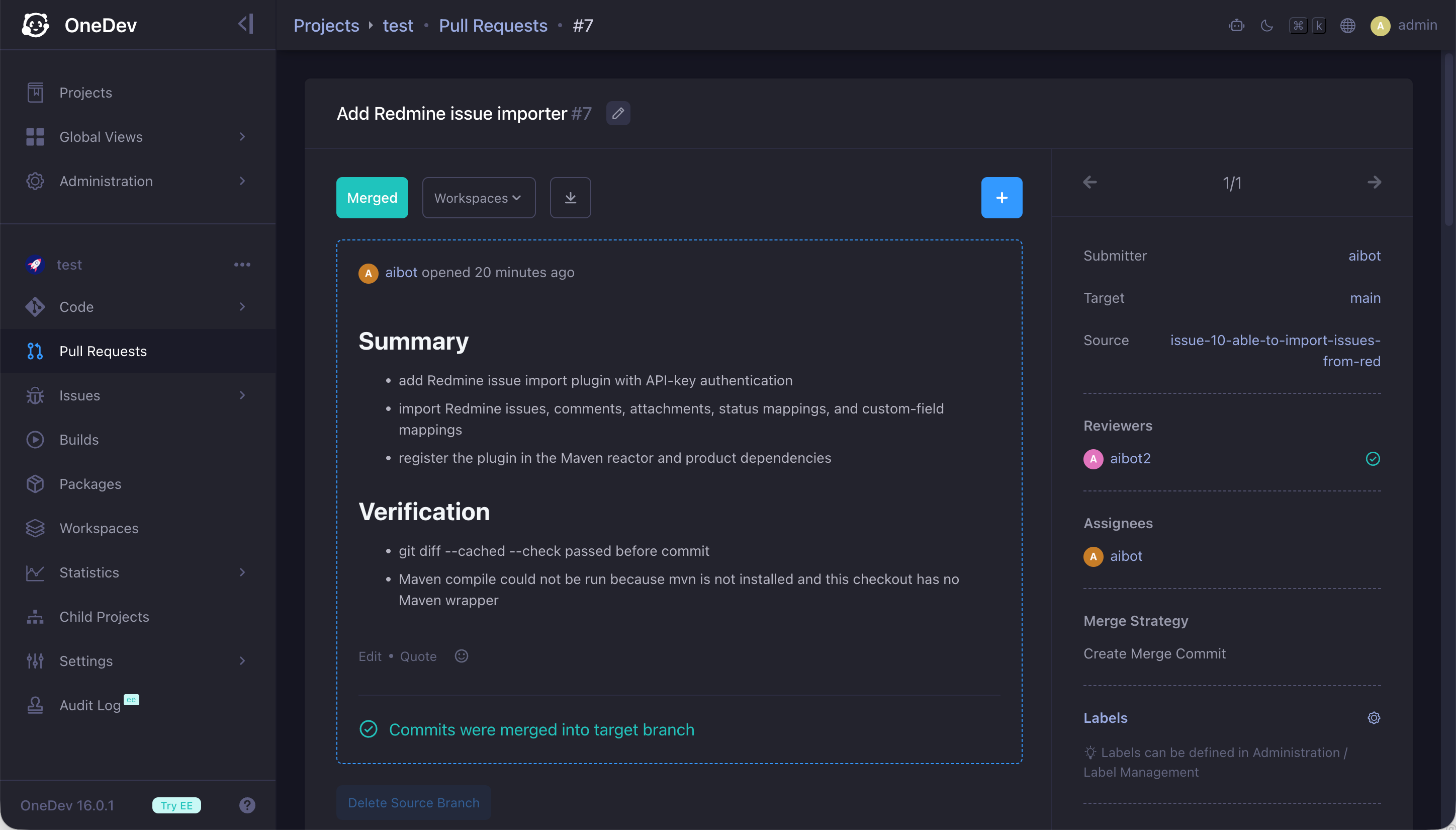Open assignee aibot profile link

[1126, 556]
